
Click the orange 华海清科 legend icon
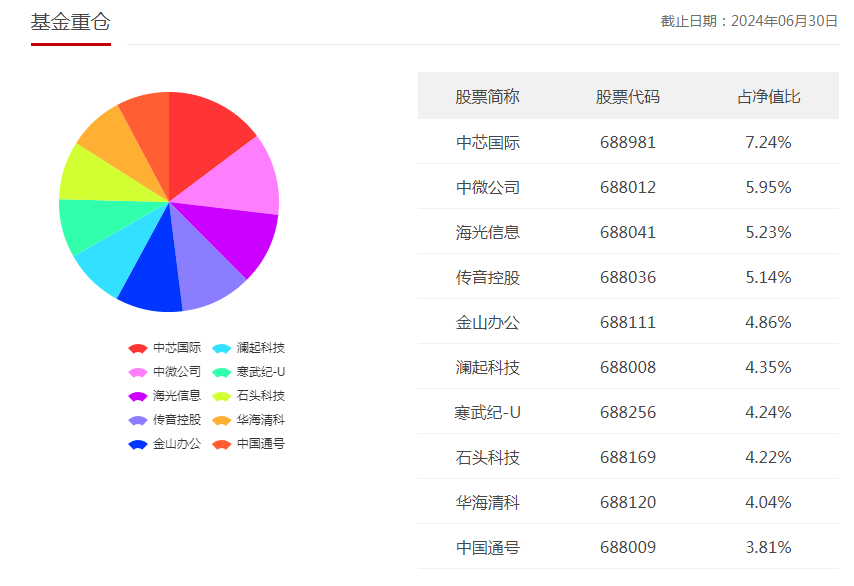(222, 420)
